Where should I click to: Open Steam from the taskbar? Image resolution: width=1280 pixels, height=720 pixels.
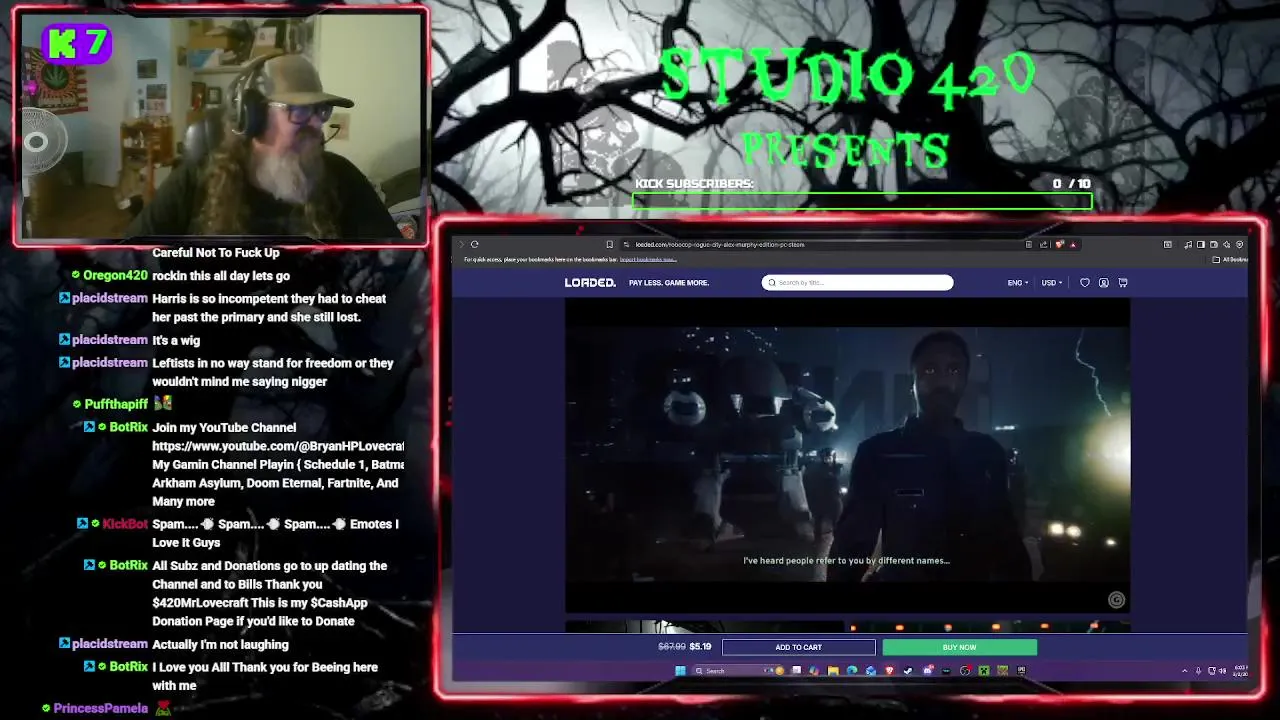[x=908, y=670]
